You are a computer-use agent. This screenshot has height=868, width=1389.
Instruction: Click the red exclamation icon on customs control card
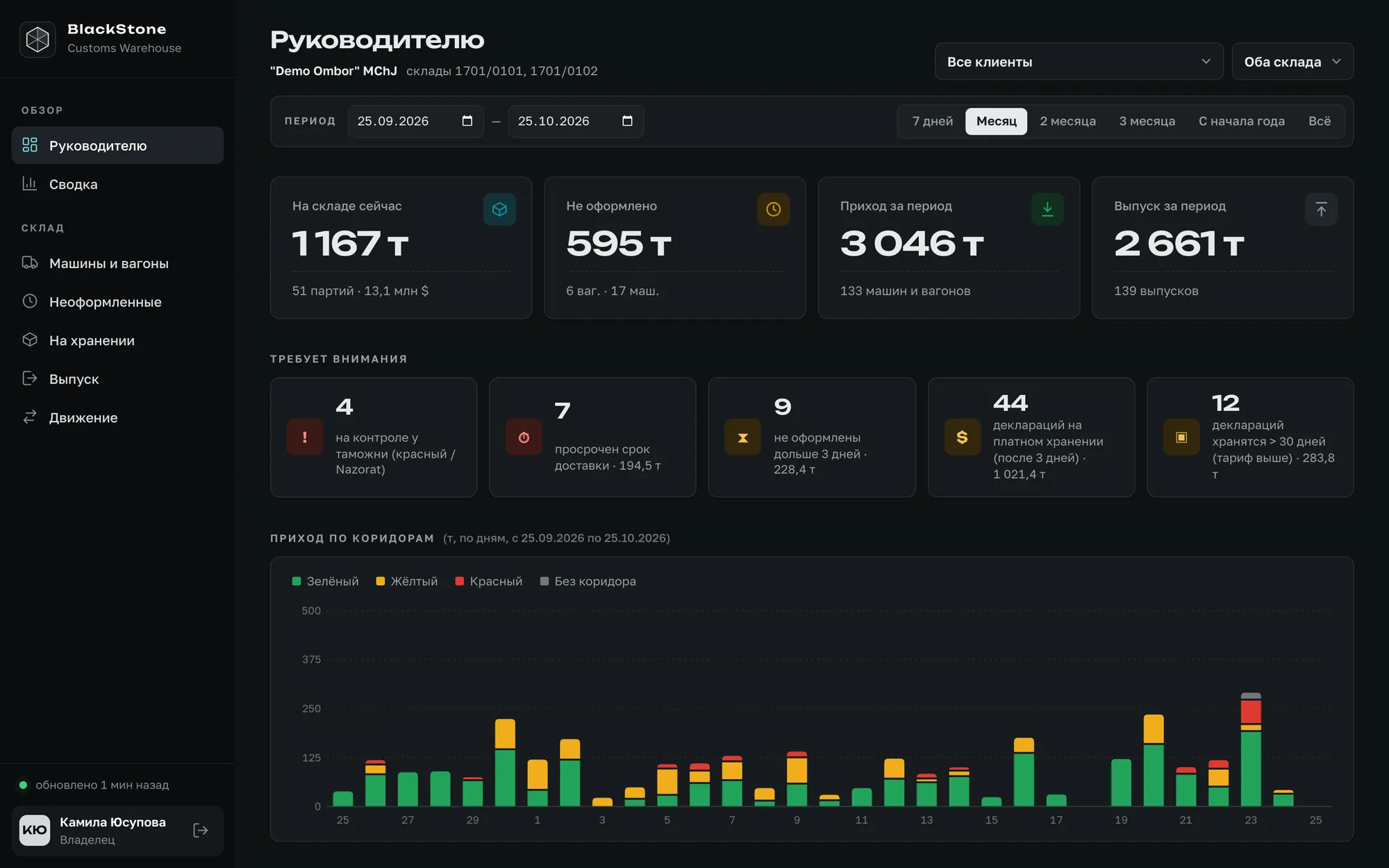click(x=305, y=437)
